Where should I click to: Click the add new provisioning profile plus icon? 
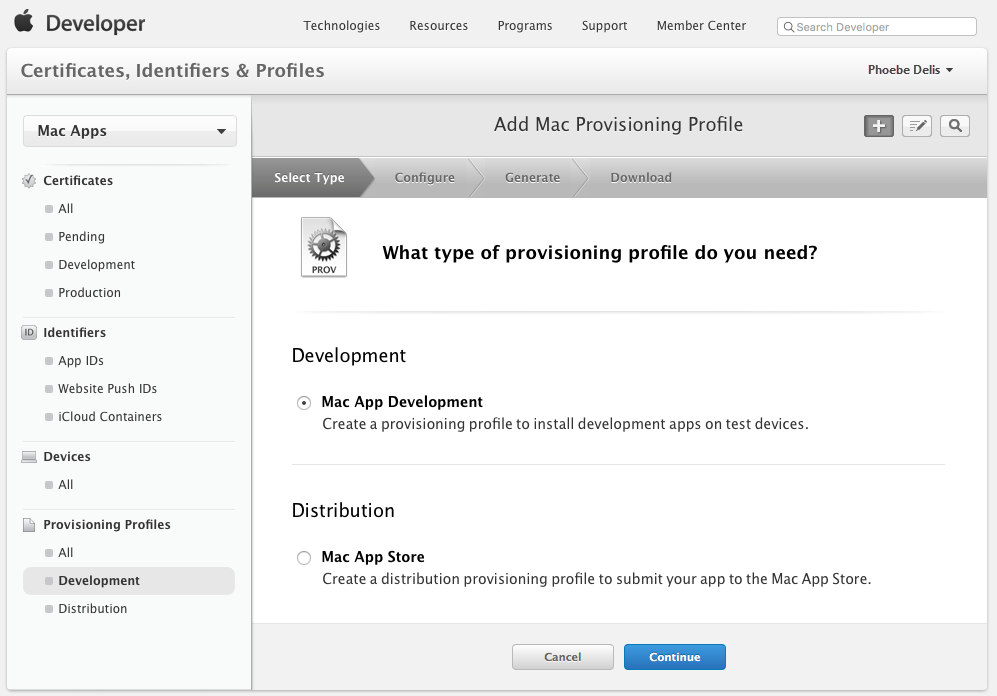pos(878,126)
